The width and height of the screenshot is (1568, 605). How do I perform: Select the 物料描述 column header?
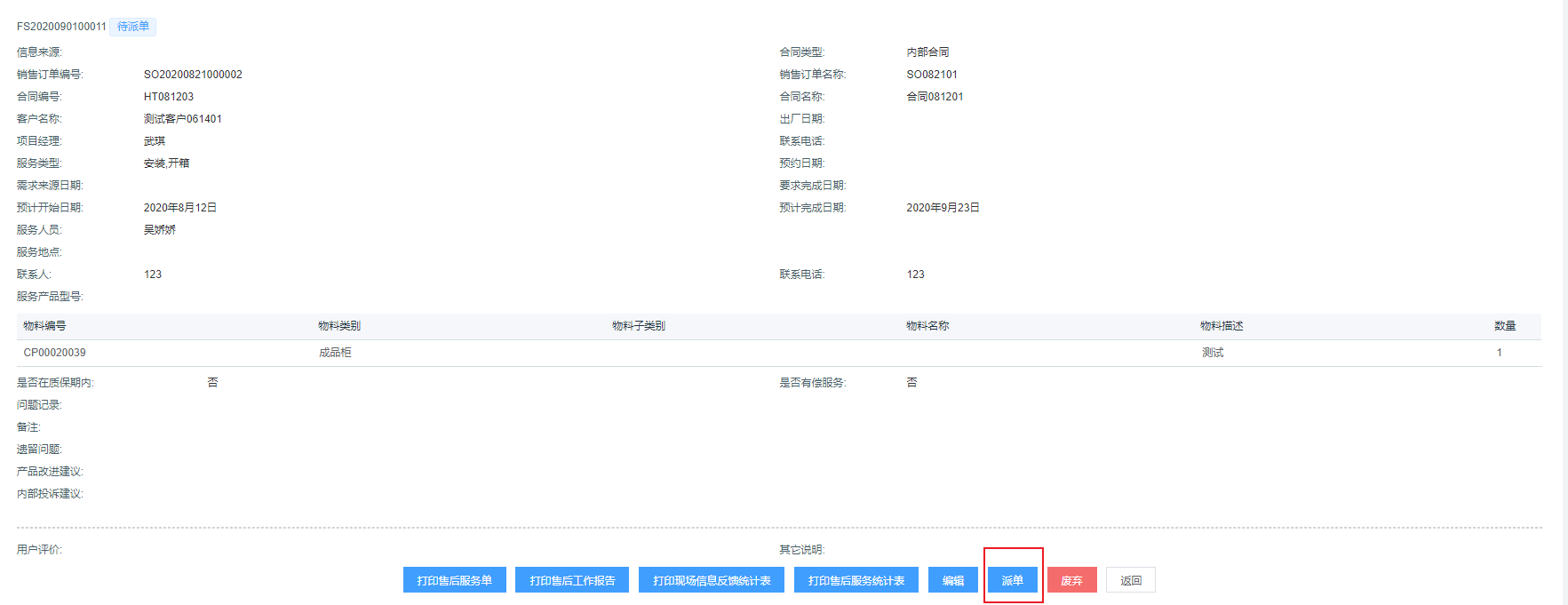pyautogui.click(x=1221, y=326)
